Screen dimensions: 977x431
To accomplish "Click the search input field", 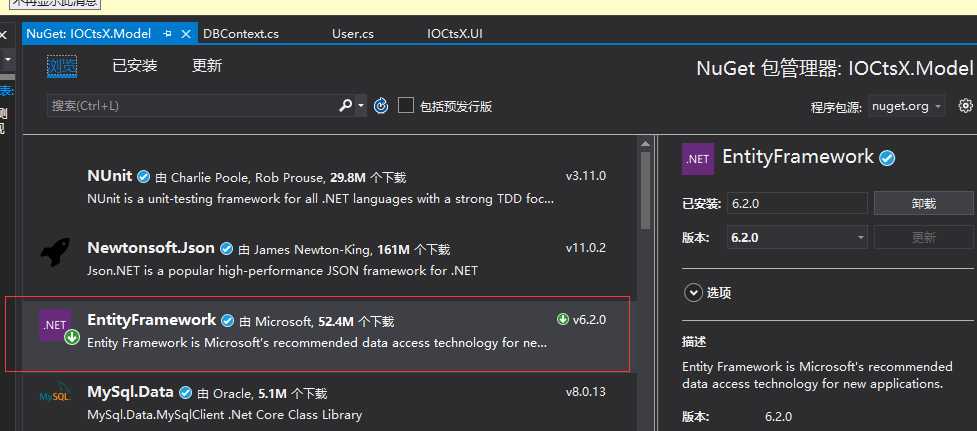I will point(192,106).
